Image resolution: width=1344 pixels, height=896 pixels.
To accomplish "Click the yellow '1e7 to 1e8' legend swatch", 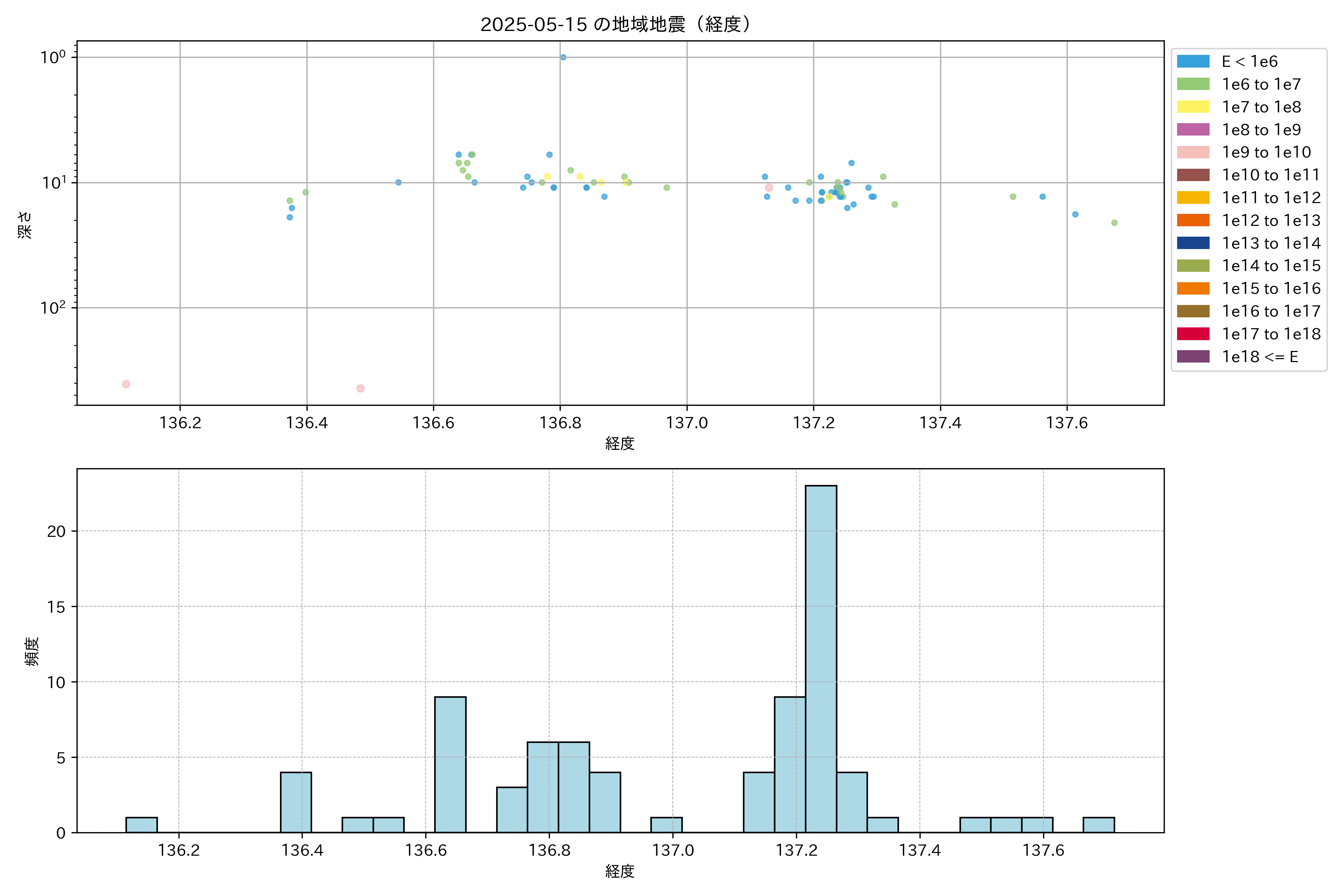I will [1193, 107].
